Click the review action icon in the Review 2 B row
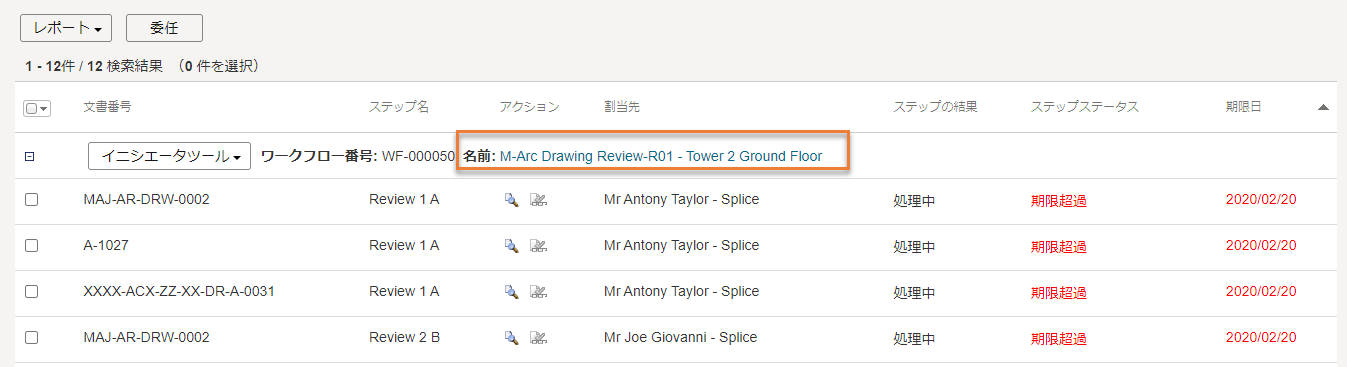Image resolution: width=1347 pixels, height=367 pixels. [538, 338]
